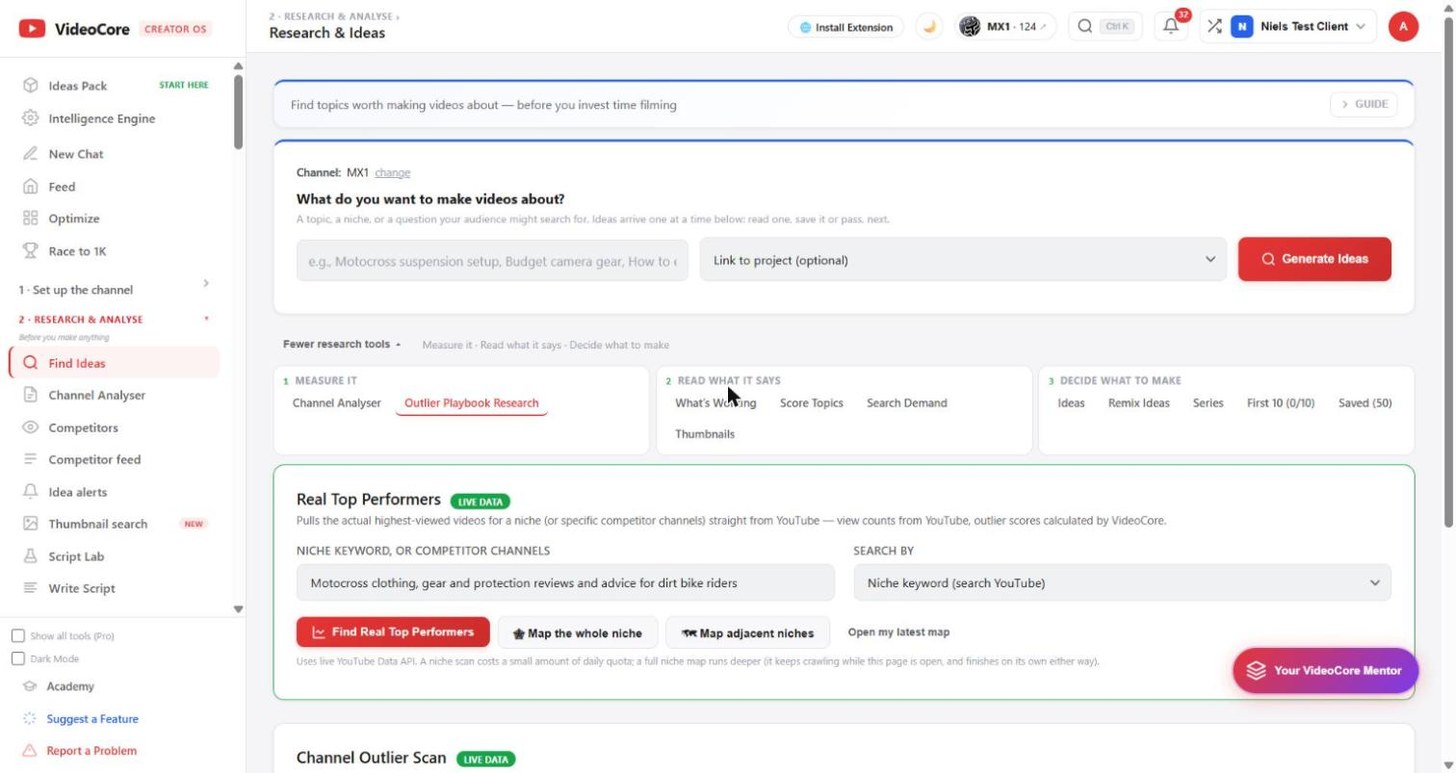Screen dimensions: 1456x773
Task: Click the 'Map adjacent niches' button
Action: [x=747, y=633]
